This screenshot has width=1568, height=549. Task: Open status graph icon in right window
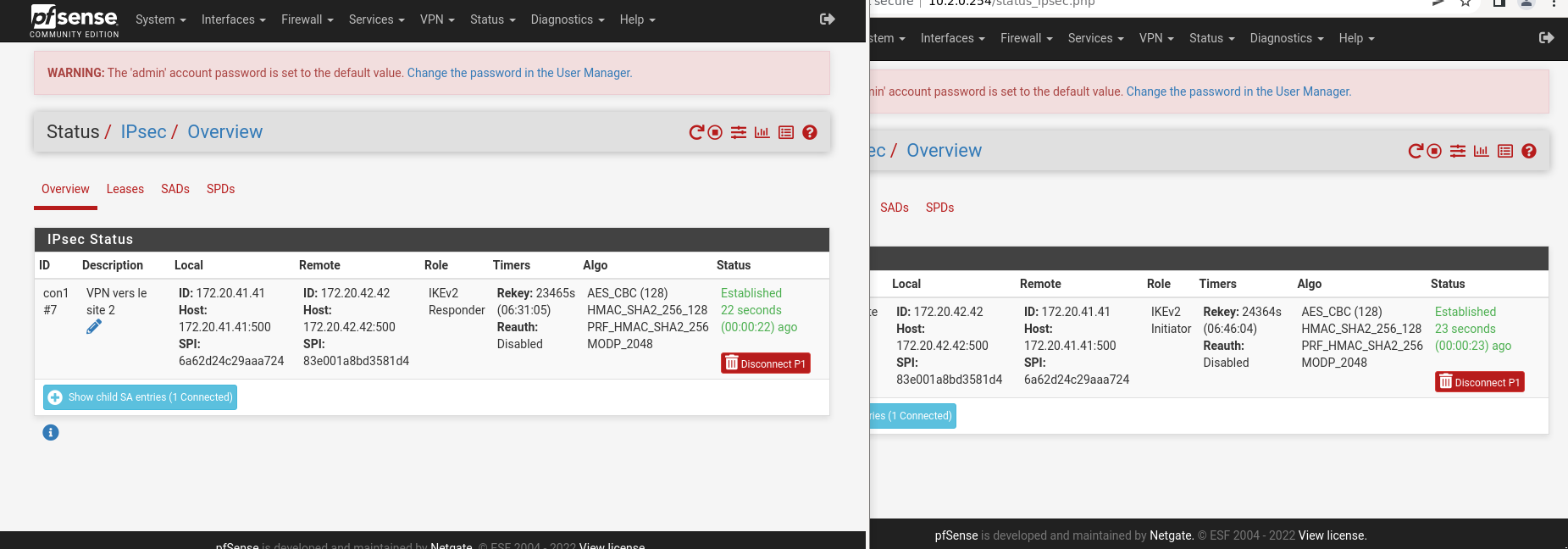pyautogui.click(x=1481, y=151)
